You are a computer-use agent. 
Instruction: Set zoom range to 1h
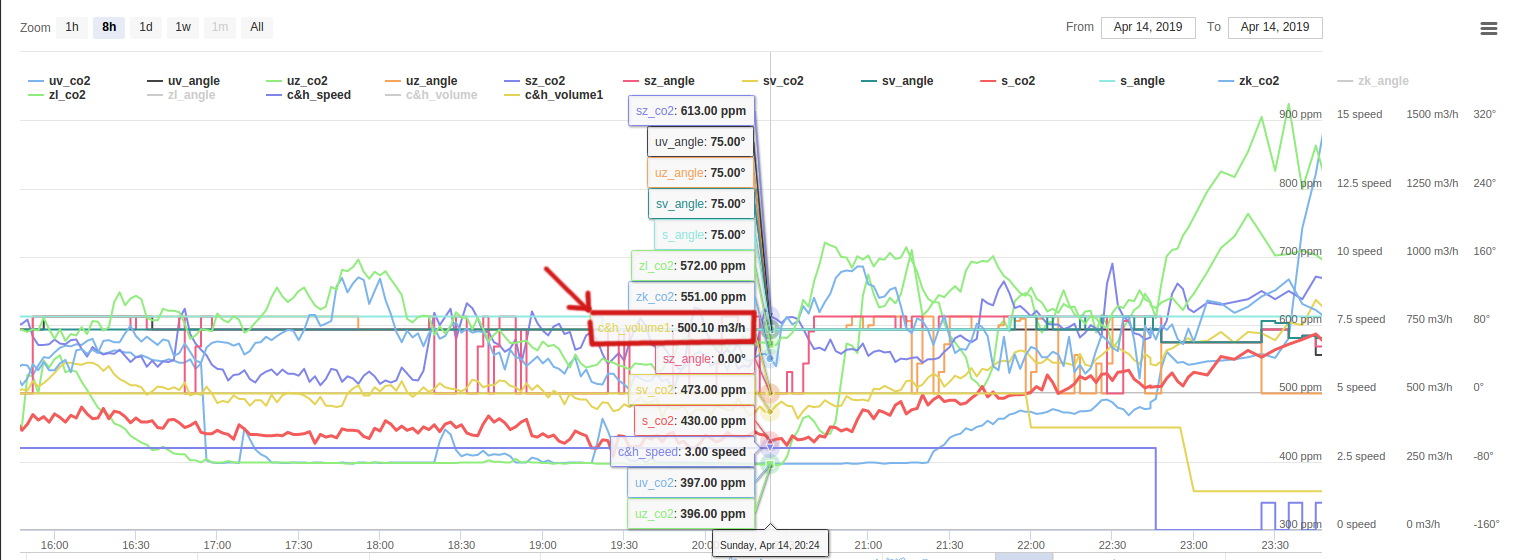tap(72, 27)
